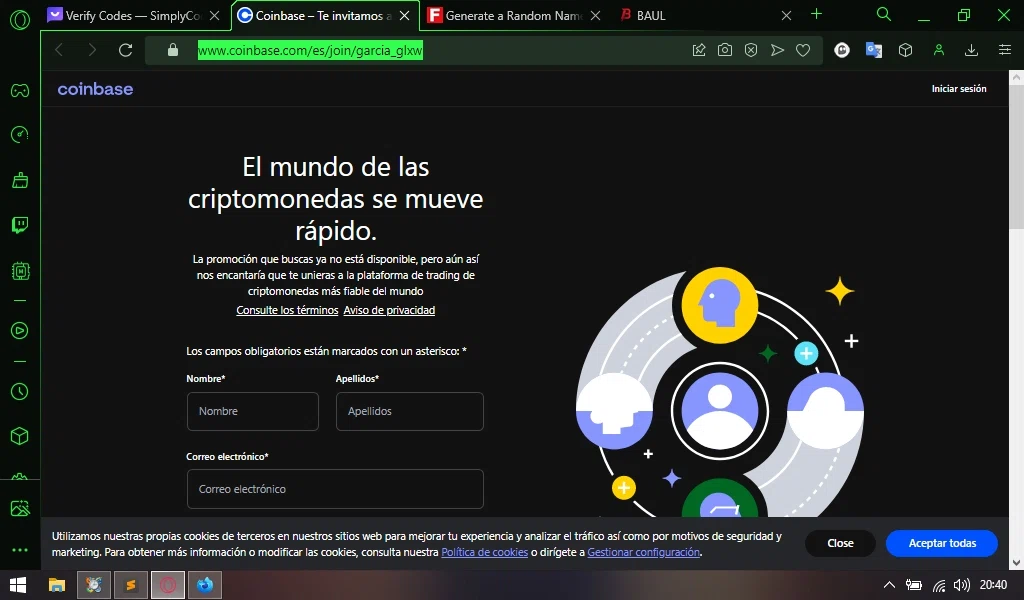Viewport: 1024px width, 600px height.
Task: Open Aviso de privacidad link
Action: pyautogui.click(x=389, y=310)
